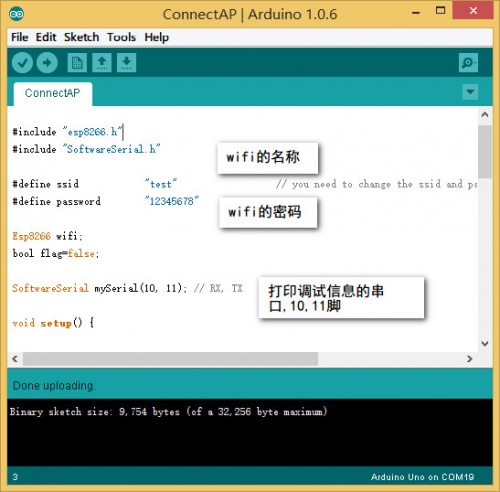Click the "#define password" text
Image resolution: width=500 pixels, height=492 pixels.
tap(56, 201)
